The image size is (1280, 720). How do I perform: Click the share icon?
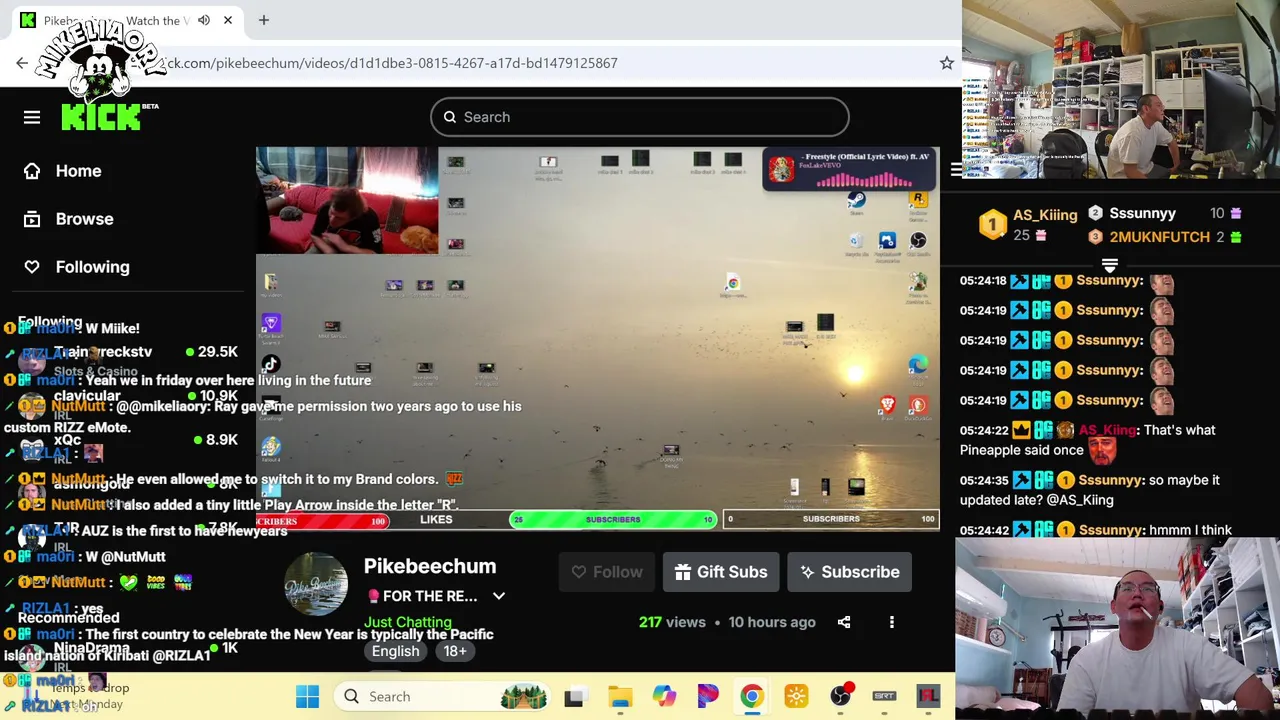pos(844,622)
